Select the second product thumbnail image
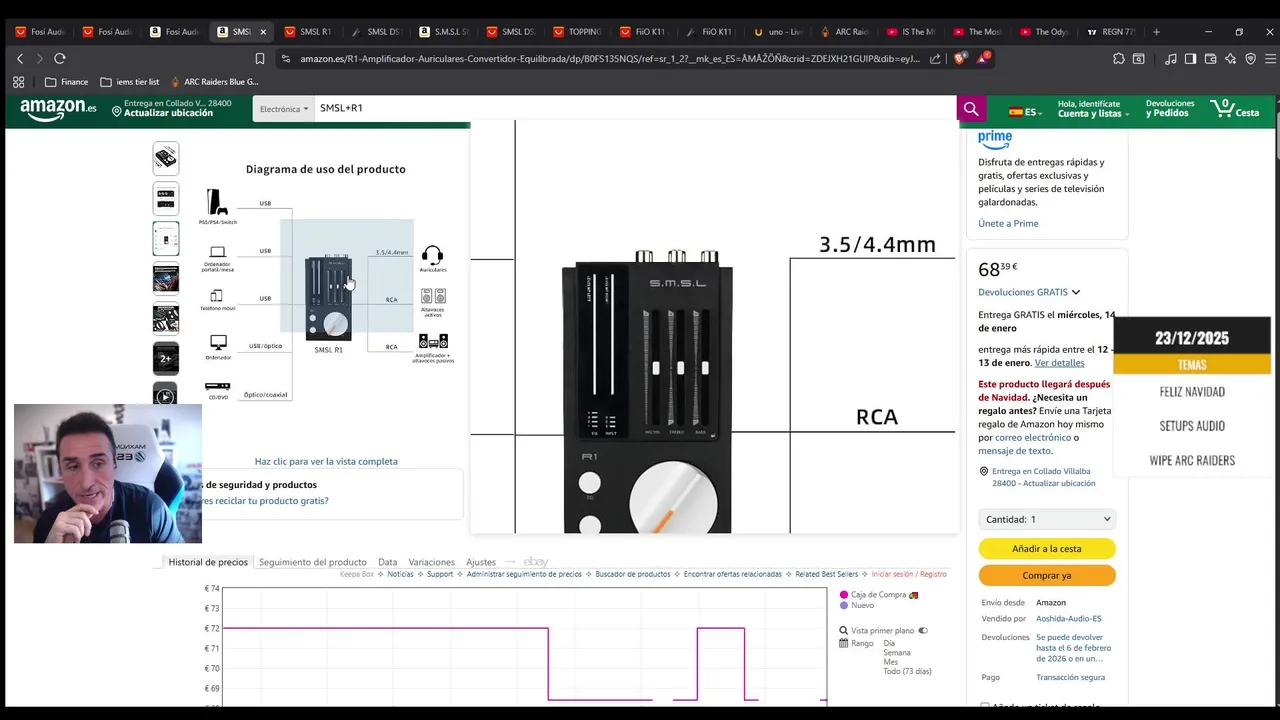 [166, 198]
